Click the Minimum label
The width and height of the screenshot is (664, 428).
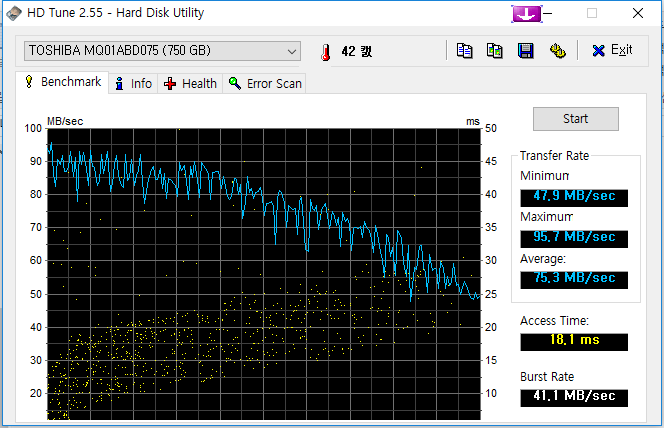[545, 176]
